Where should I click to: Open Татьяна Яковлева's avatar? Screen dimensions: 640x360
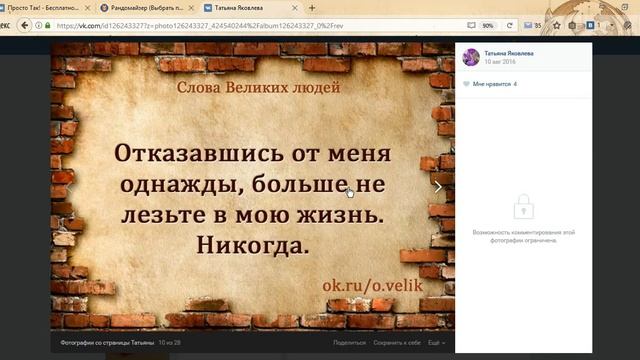point(471,57)
